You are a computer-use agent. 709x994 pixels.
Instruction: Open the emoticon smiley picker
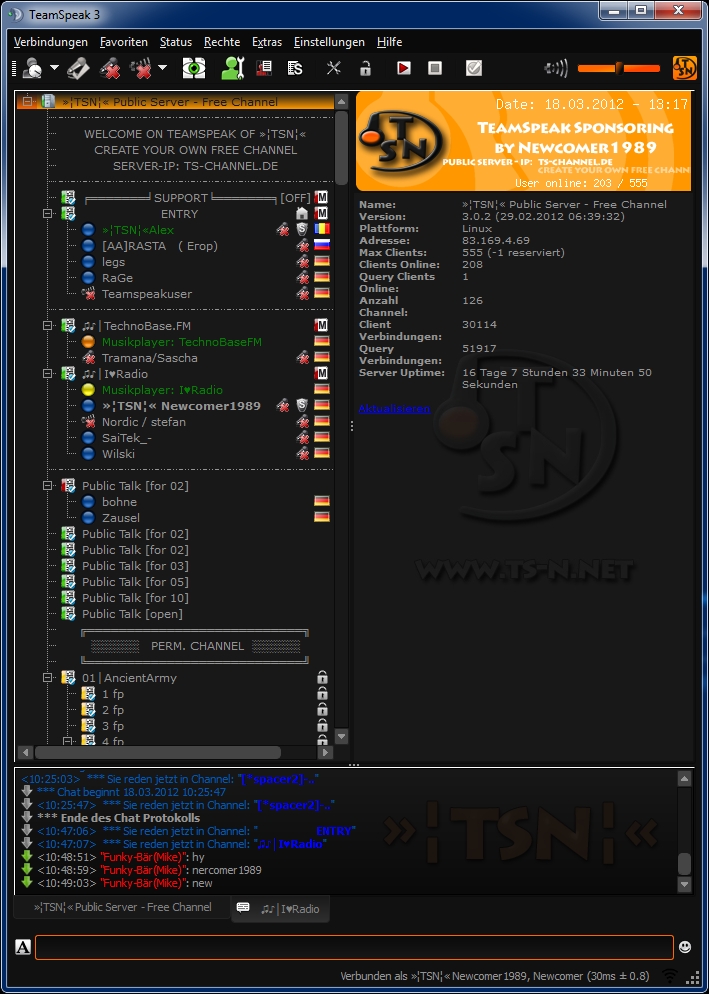685,946
